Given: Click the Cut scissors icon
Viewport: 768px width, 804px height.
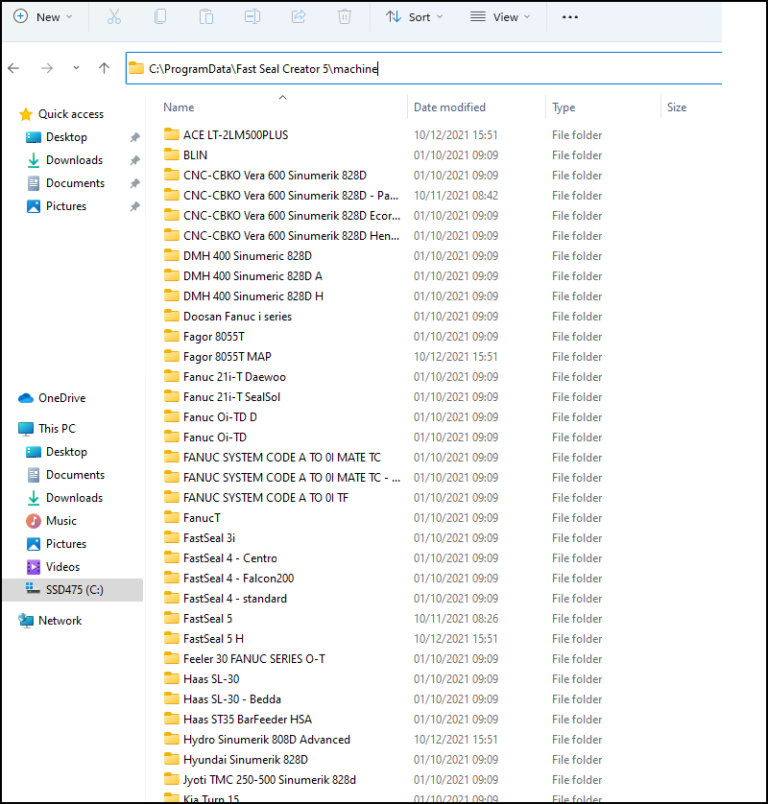Looking at the screenshot, I should 114,17.
